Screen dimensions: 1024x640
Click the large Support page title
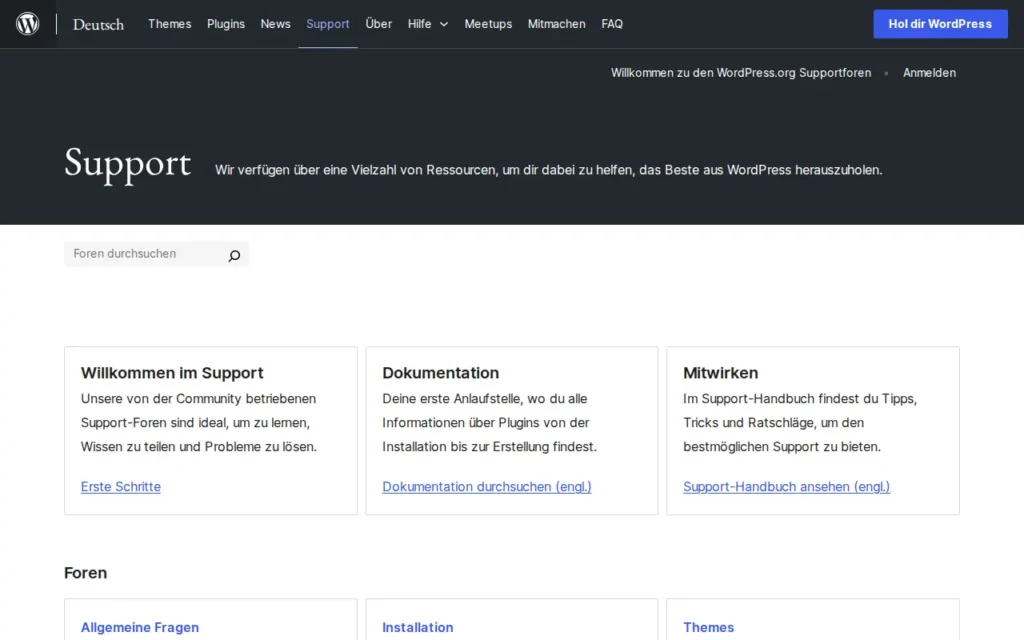coord(127,165)
